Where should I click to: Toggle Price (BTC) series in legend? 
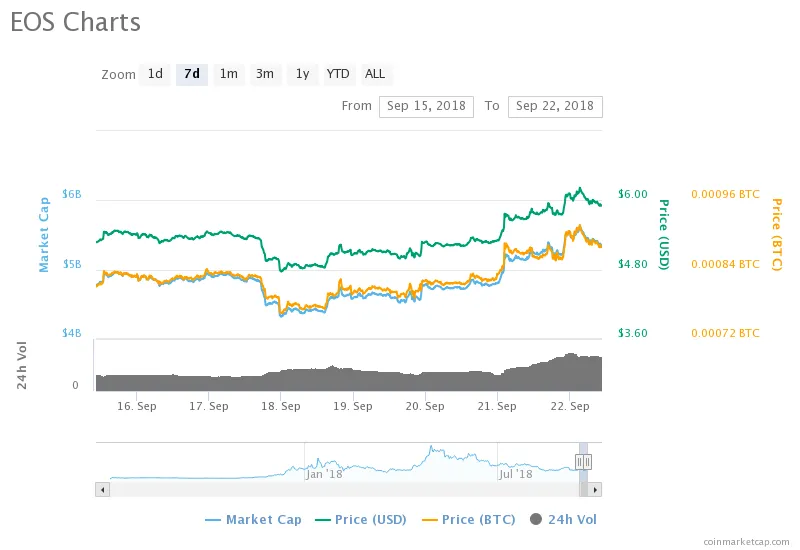pyautogui.click(x=468, y=520)
